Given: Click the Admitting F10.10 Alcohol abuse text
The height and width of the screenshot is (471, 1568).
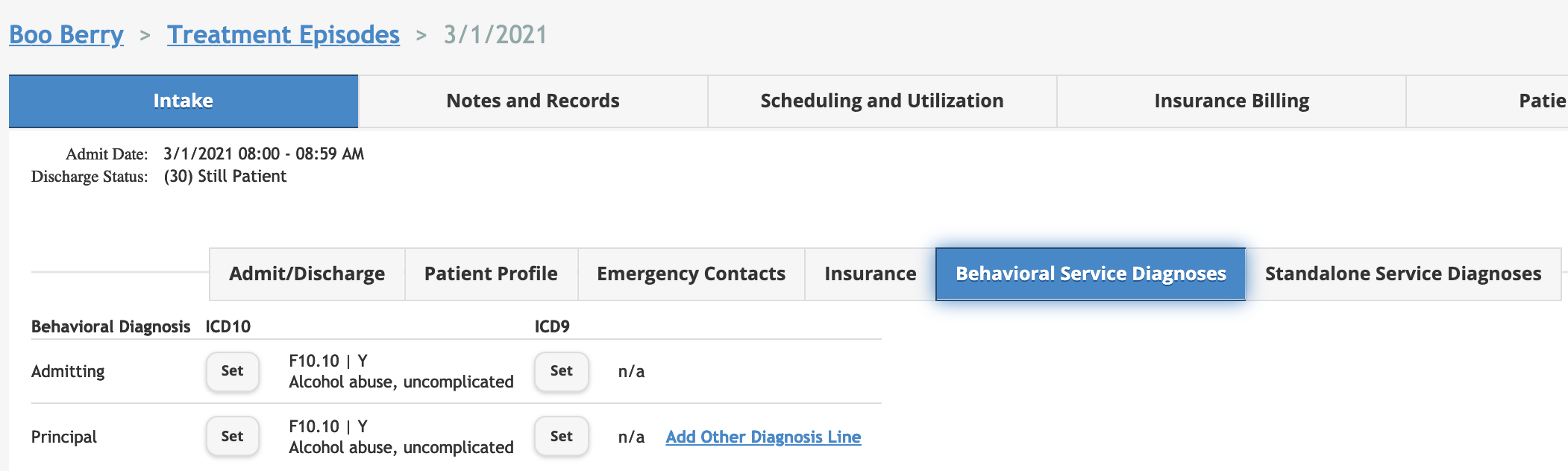Looking at the screenshot, I should coord(401,372).
